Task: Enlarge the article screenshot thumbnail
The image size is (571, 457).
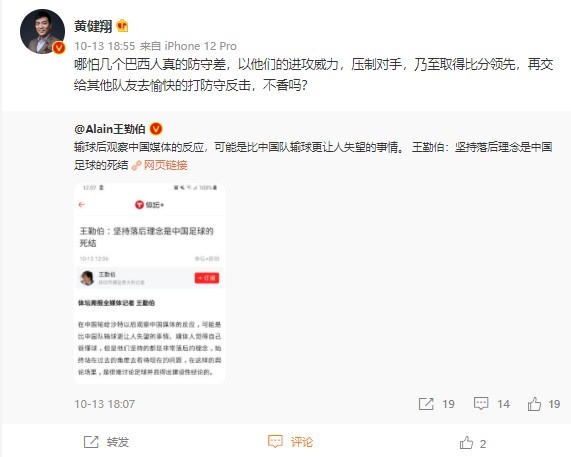Action: pyautogui.click(x=149, y=283)
